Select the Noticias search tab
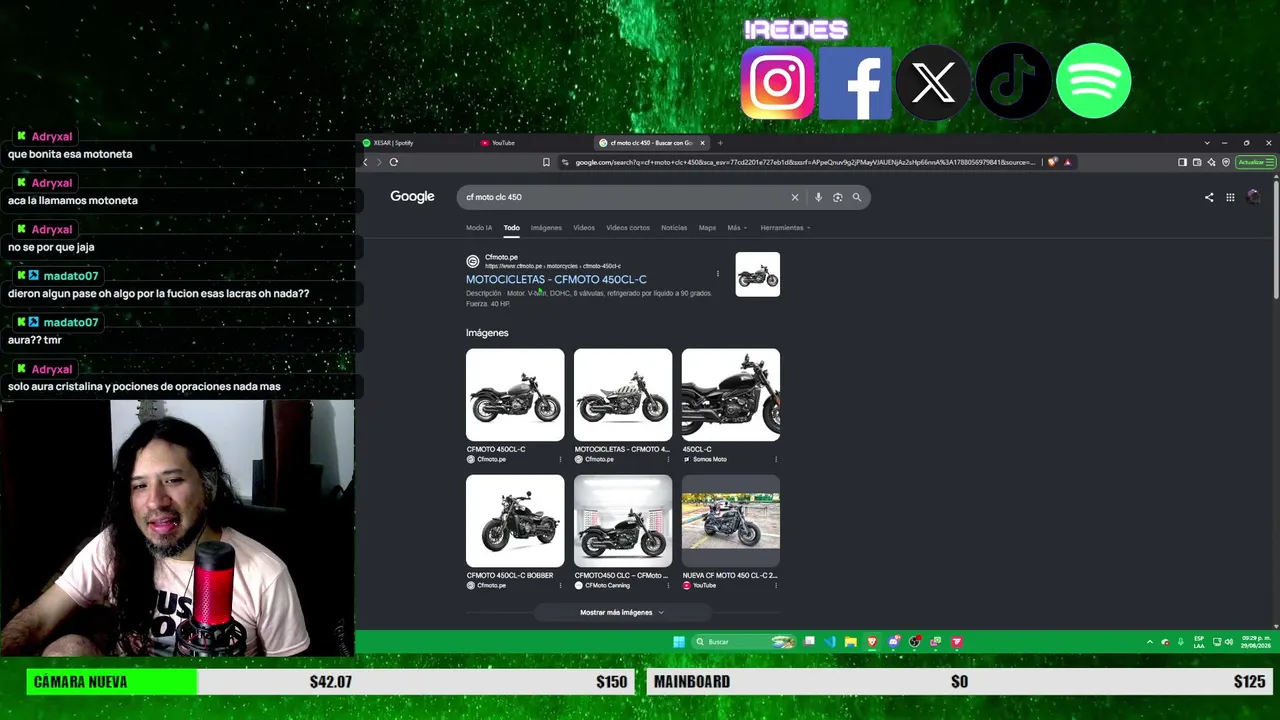The width and height of the screenshot is (1280, 720). coord(674,228)
